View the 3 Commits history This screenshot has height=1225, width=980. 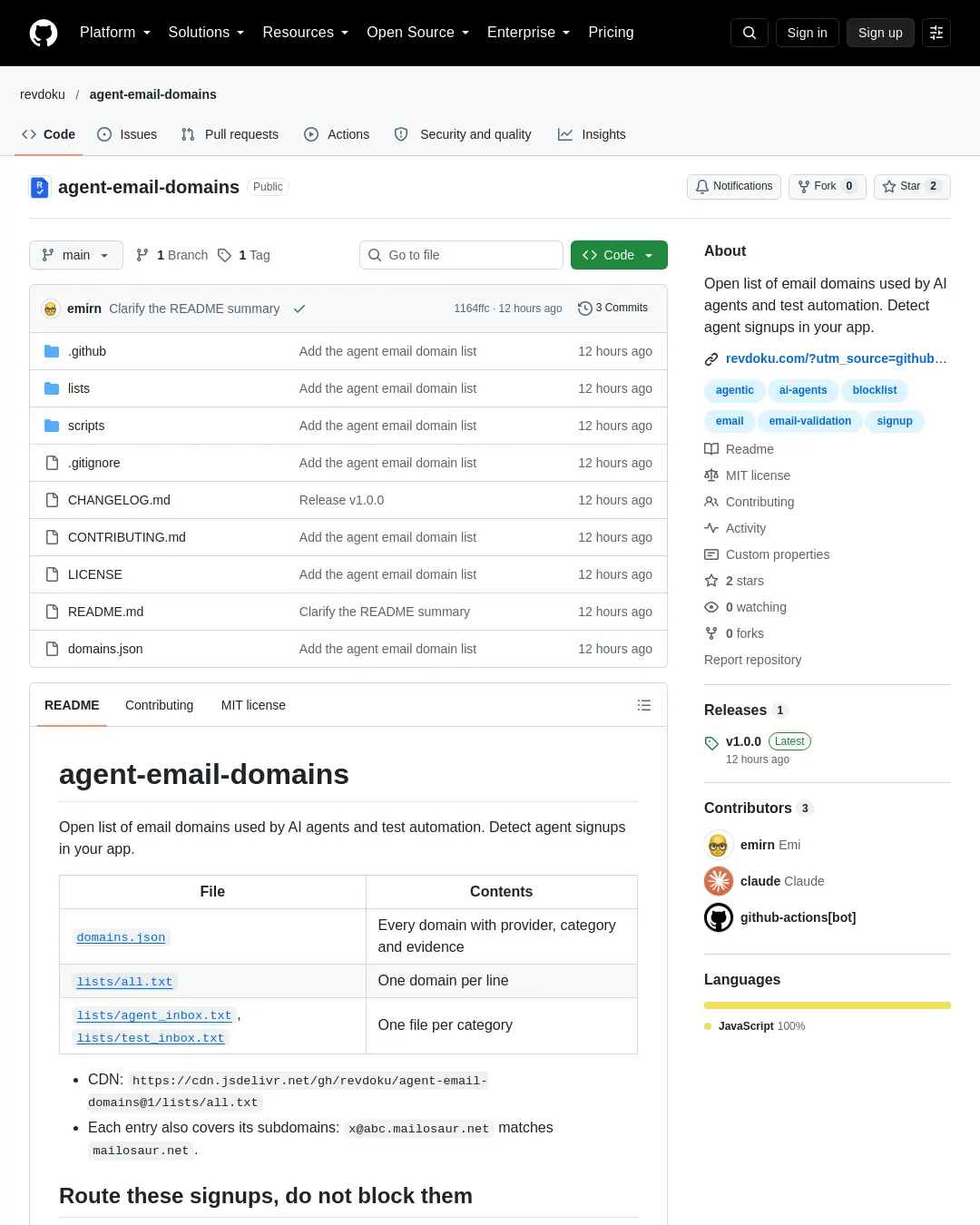point(612,309)
